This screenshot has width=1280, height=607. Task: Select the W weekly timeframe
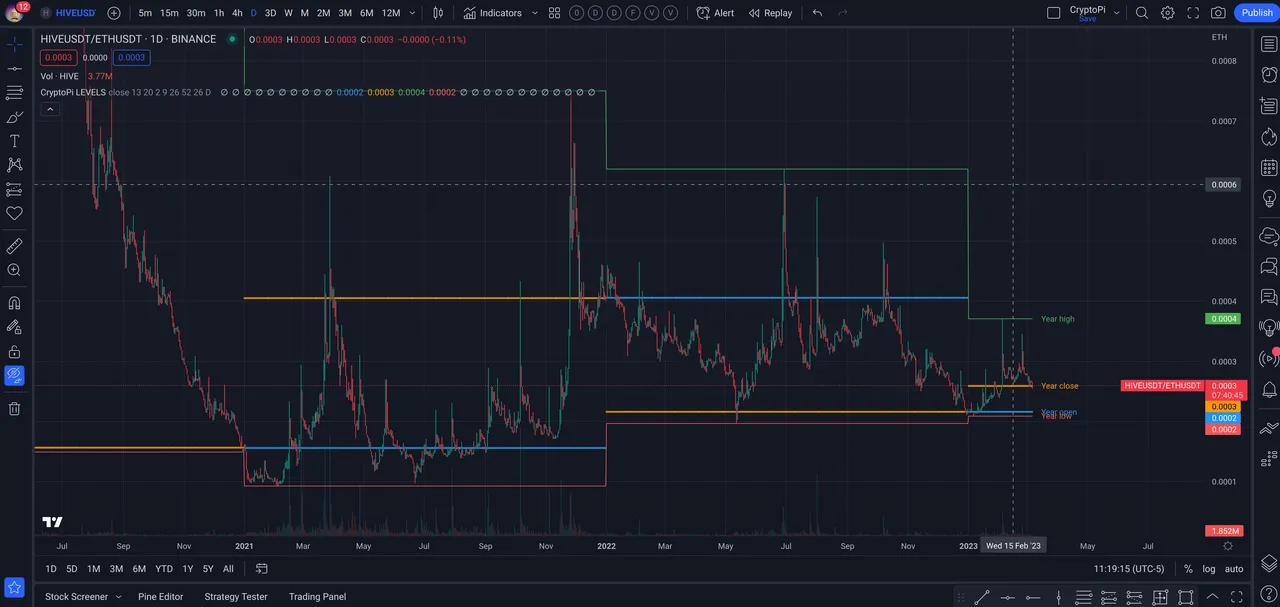click(x=288, y=13)
